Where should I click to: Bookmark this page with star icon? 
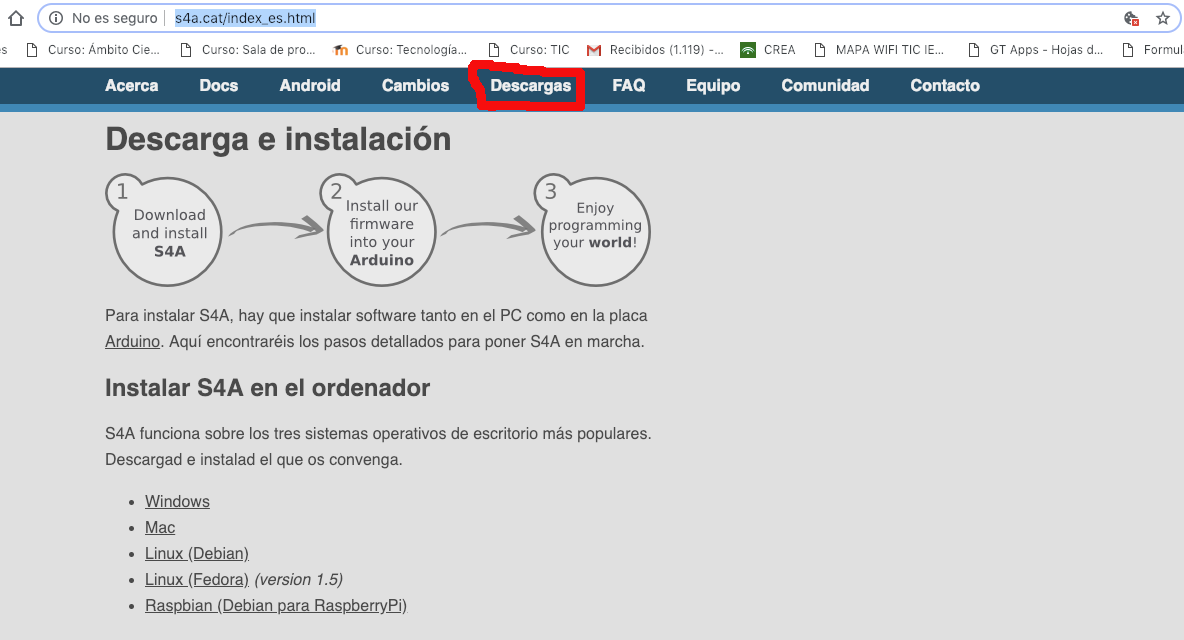click(1163, 18)
